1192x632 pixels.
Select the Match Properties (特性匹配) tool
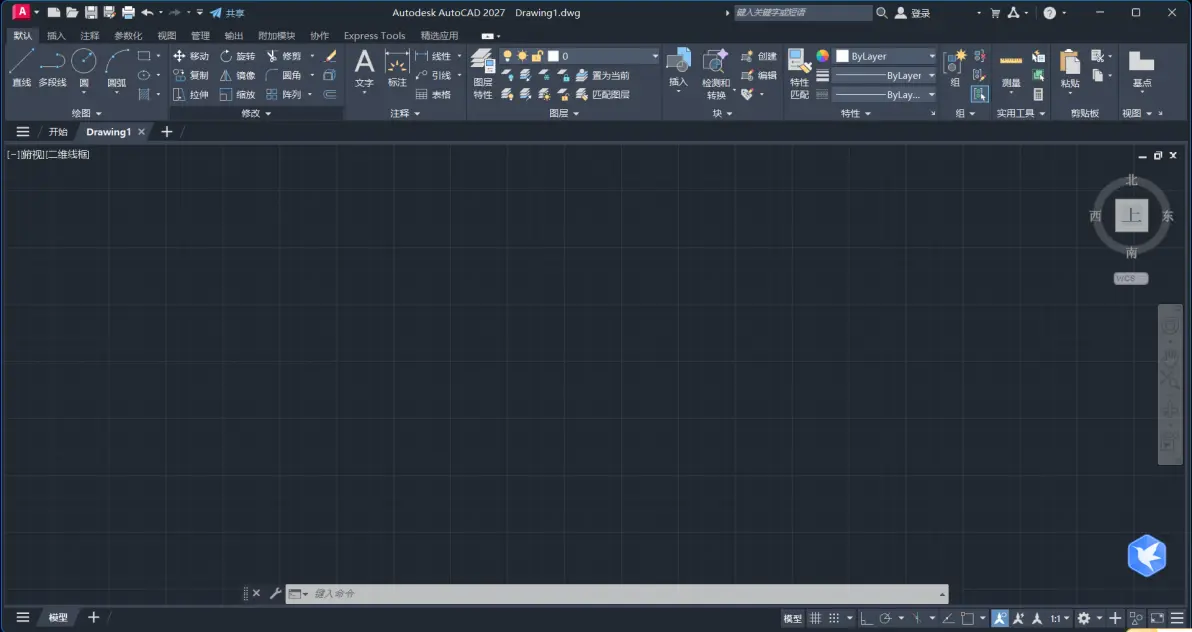pos(799,74)
